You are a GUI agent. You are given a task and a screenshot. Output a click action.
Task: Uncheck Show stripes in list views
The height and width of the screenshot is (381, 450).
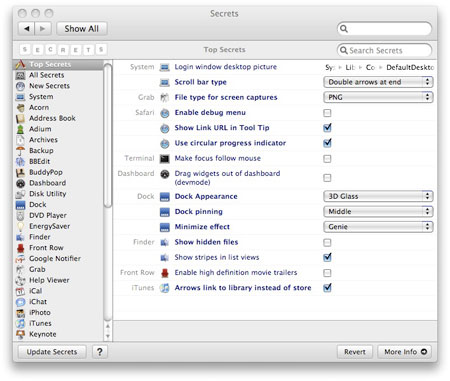click(327, 257)
